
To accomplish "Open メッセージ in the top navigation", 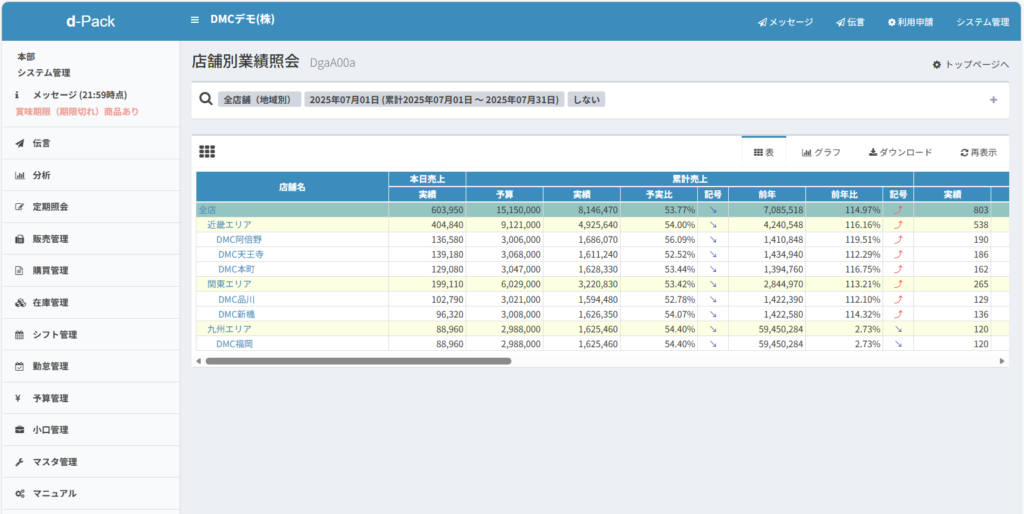I will tap(785, 21).
